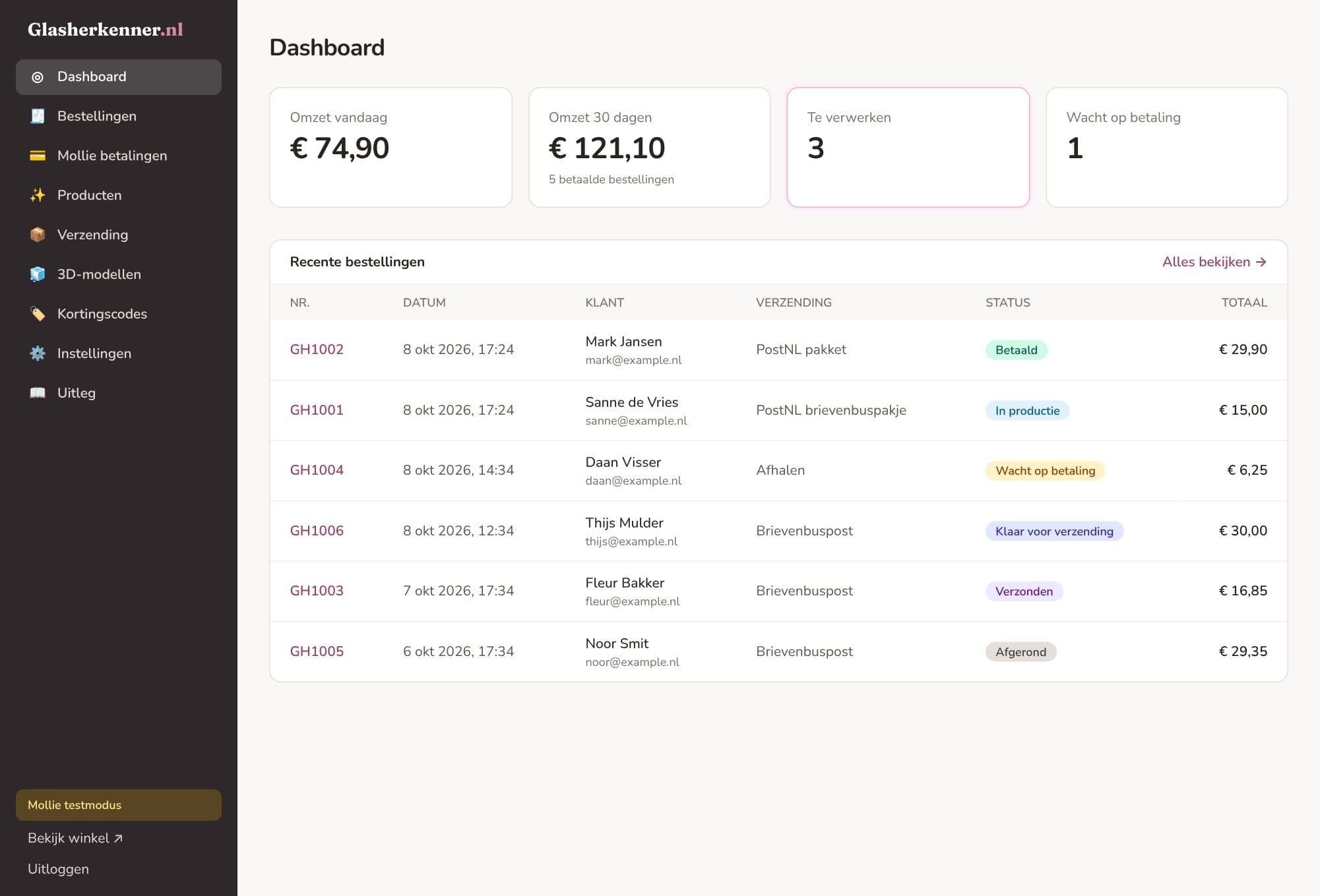Click the Mollie testmodus badge
The height and width of the screenshot is (896, 1320).
click(119, 805)
